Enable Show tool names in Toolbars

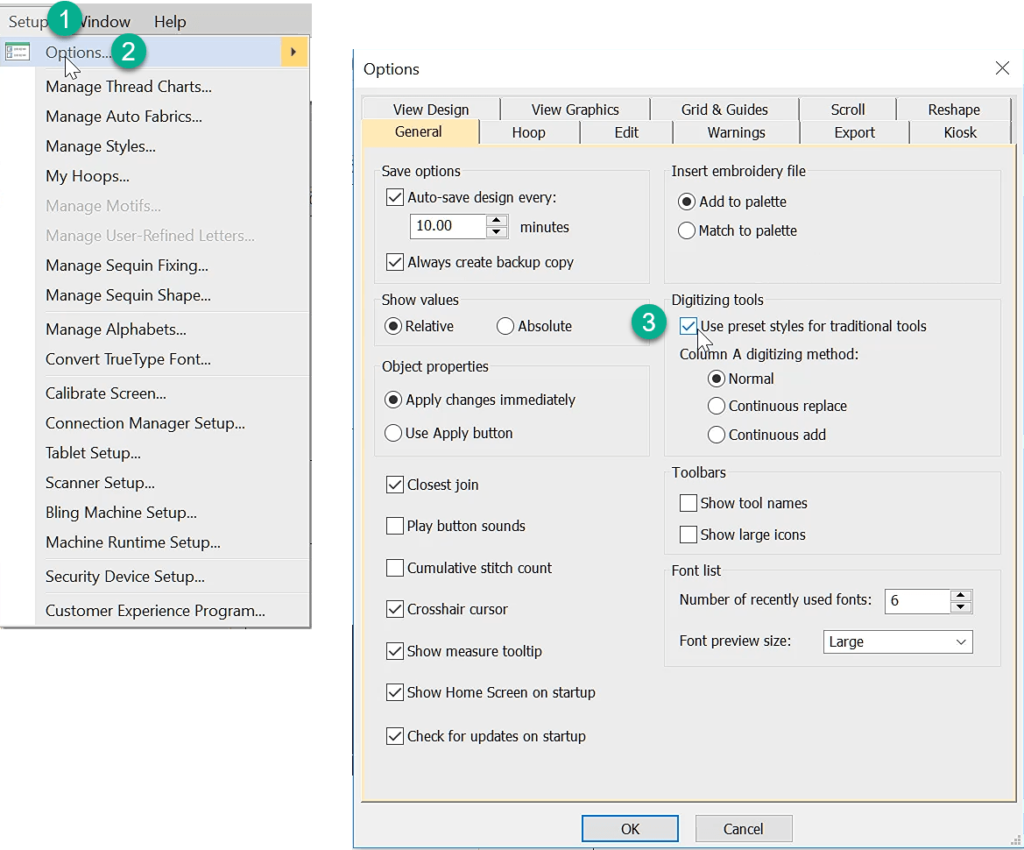pos(687,503)
